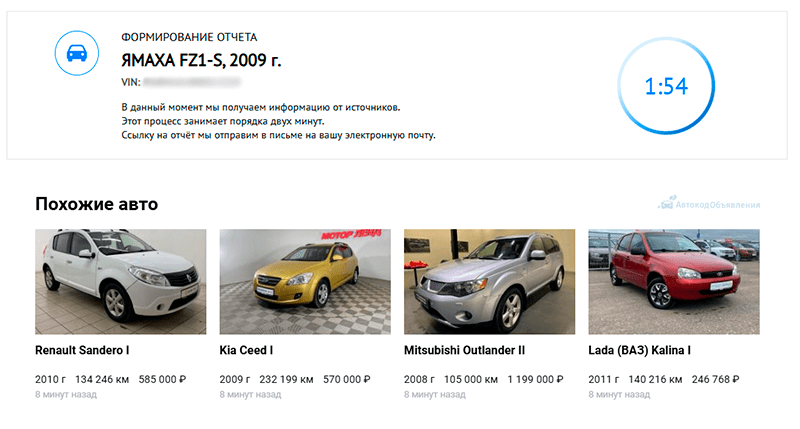The height and width of the screenshot is (429, 800).
Task: Click the 585 000 ₽ price
Action: pos(162,380)
